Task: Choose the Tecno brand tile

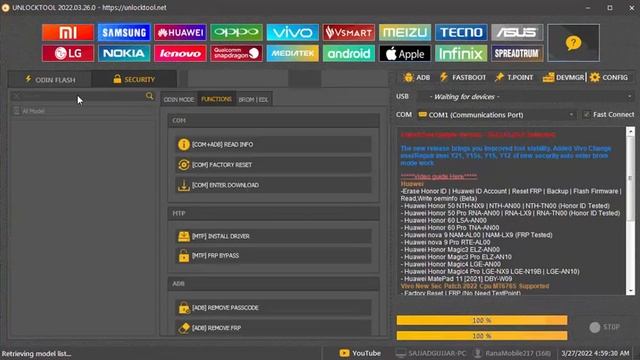Action: [461, 32]
